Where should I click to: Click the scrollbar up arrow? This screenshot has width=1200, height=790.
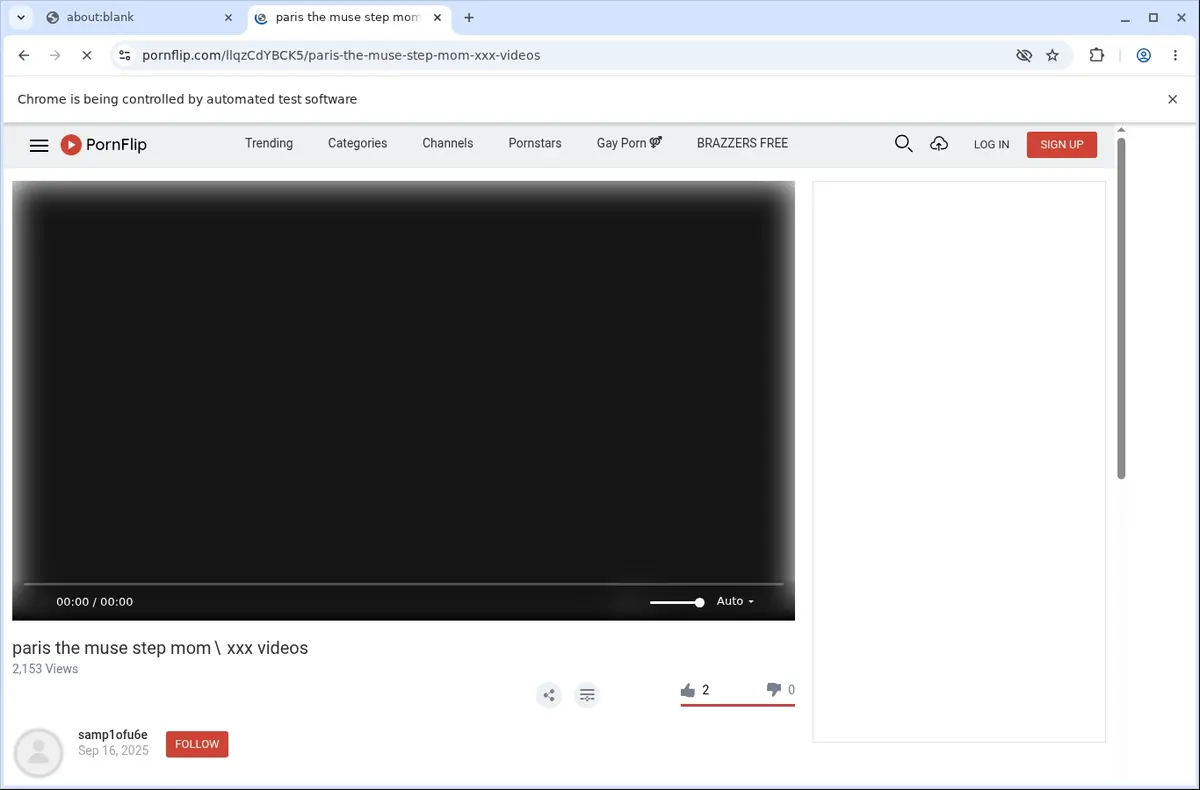[x=1121, y=130]
